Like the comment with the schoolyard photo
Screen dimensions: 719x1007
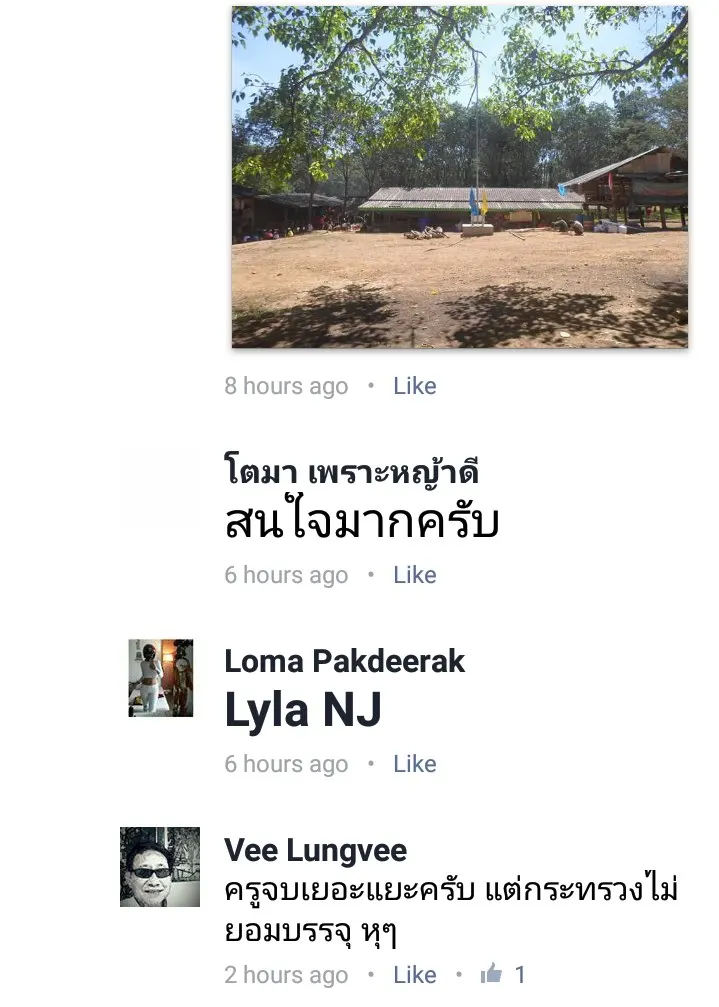[415, 386]
